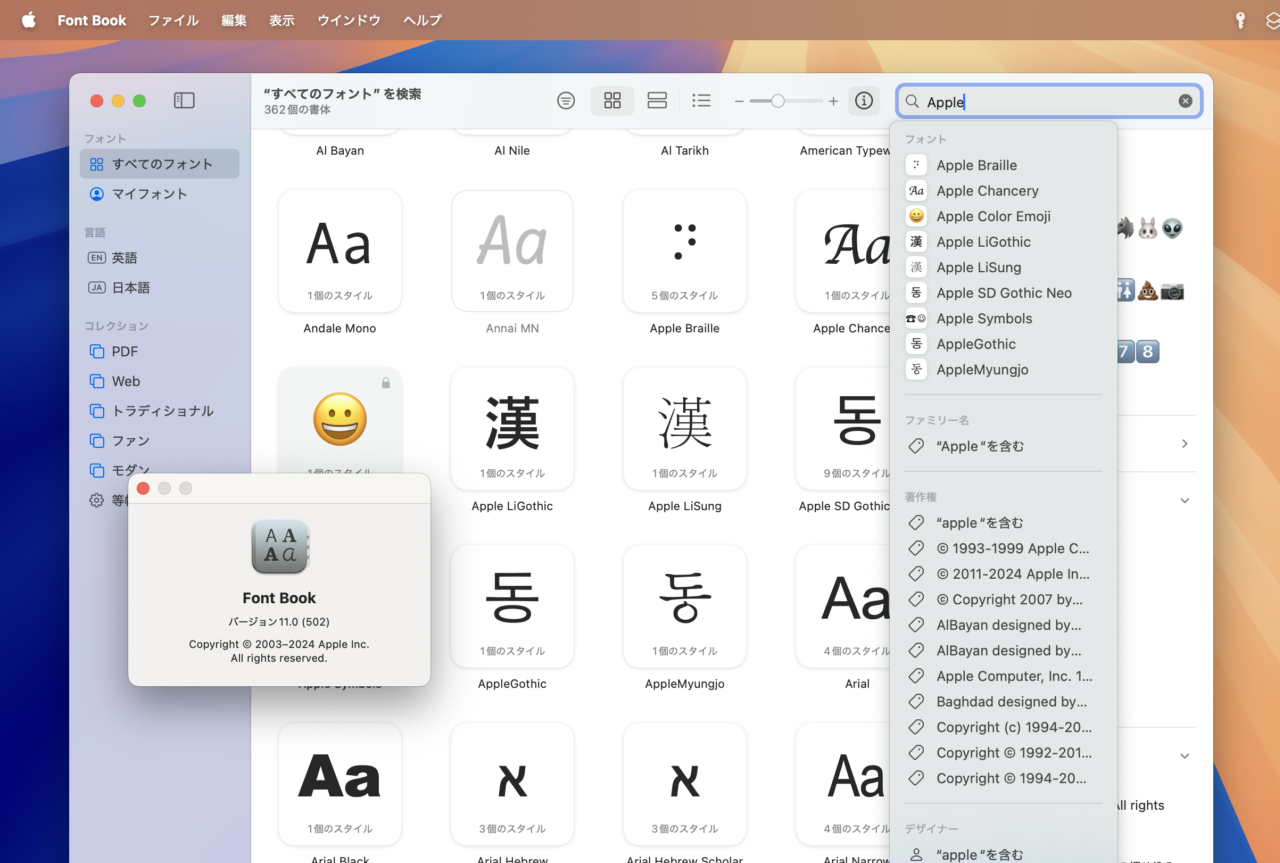Collapse the lower inspector section chevron
This screenshot has height=863, width=1280.
click(x=1185, y=756)
